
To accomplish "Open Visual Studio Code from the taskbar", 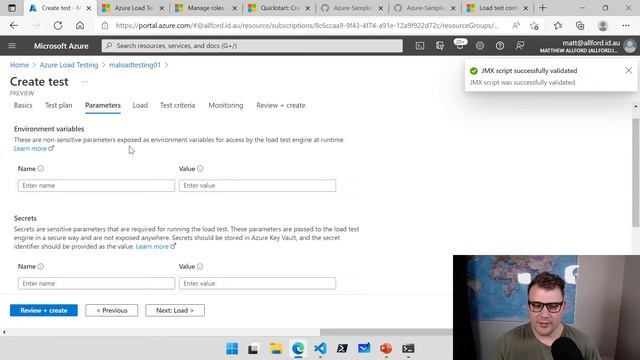I will [x=320, y=349].
